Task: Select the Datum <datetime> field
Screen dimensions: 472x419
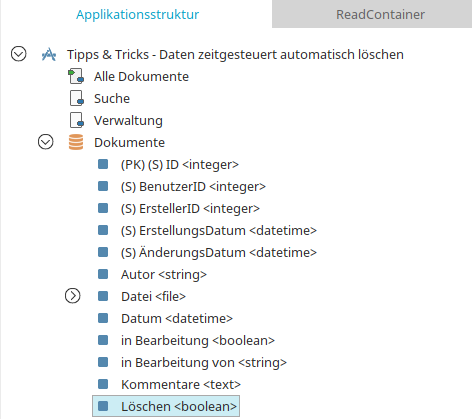Action: (x=177, y=318)
